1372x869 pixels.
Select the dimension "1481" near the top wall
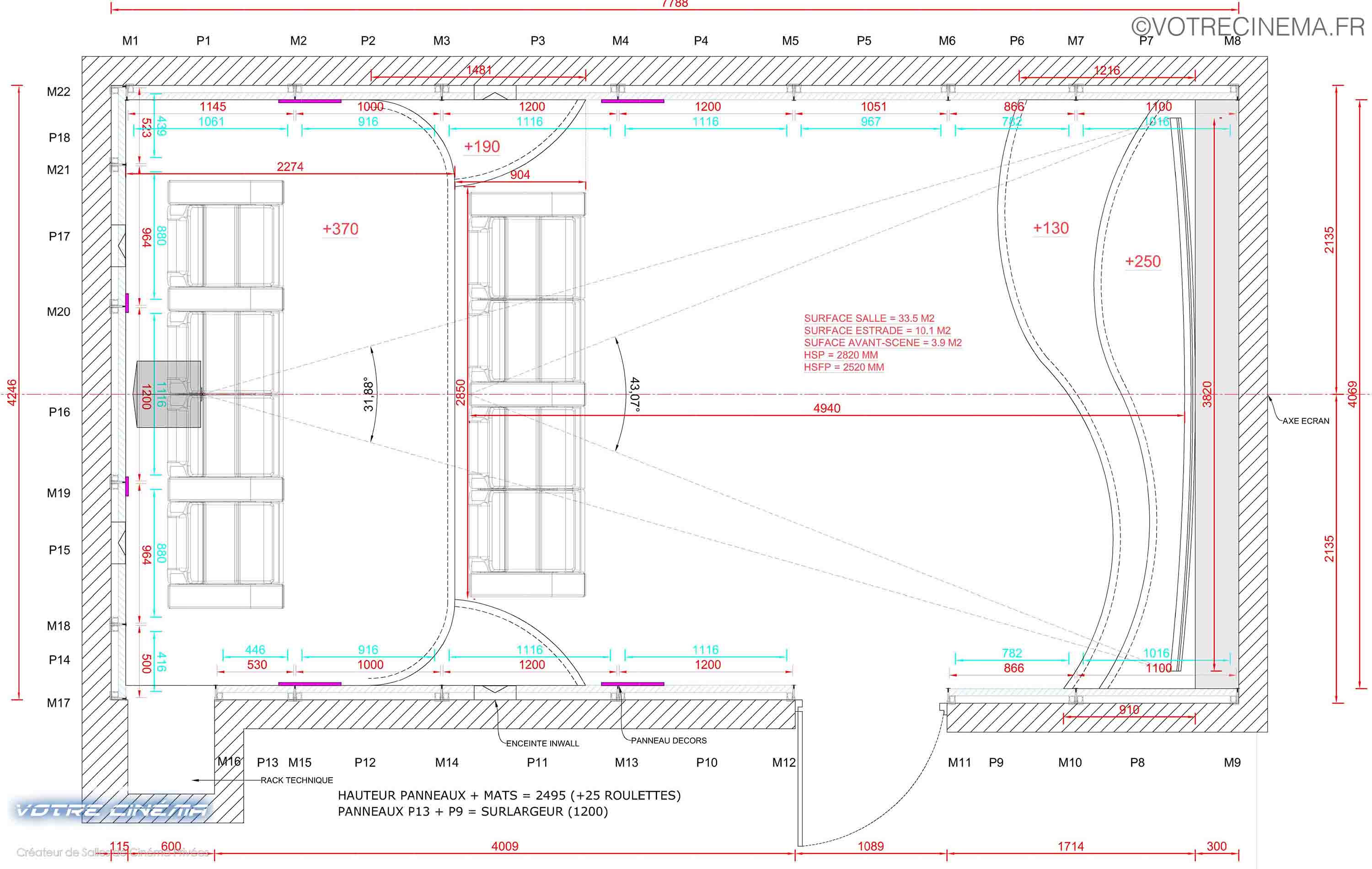(x=479, y=70)
